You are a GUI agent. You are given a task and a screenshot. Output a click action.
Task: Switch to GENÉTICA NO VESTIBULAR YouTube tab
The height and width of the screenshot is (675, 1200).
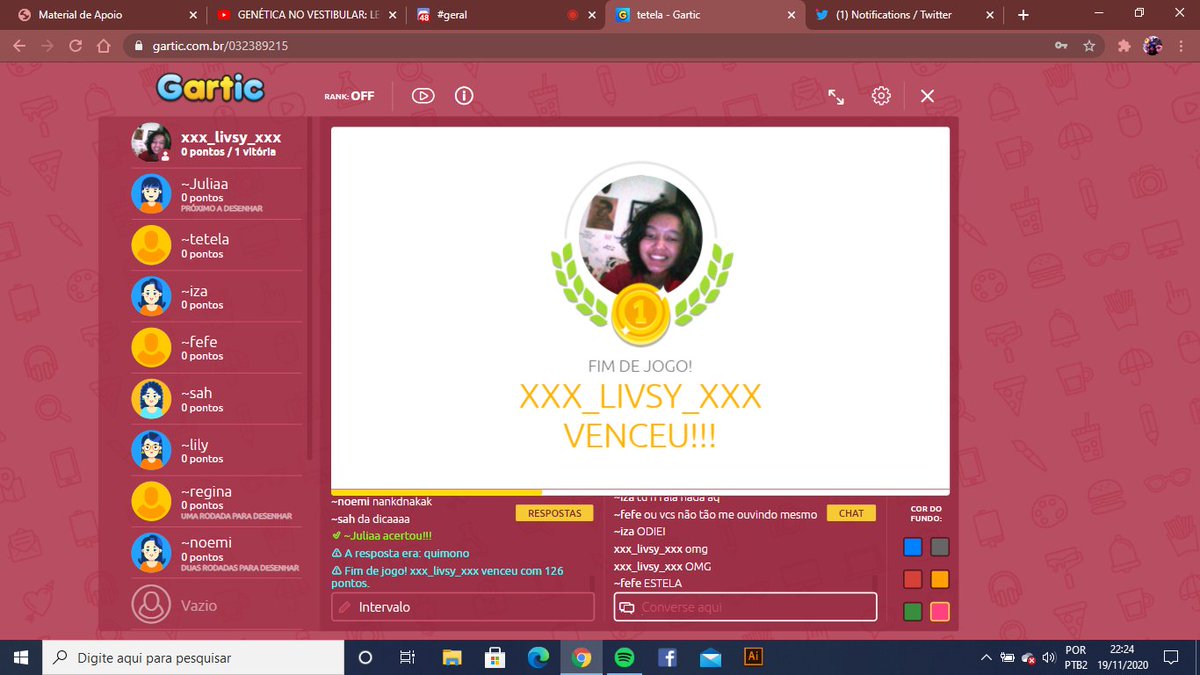305,15
